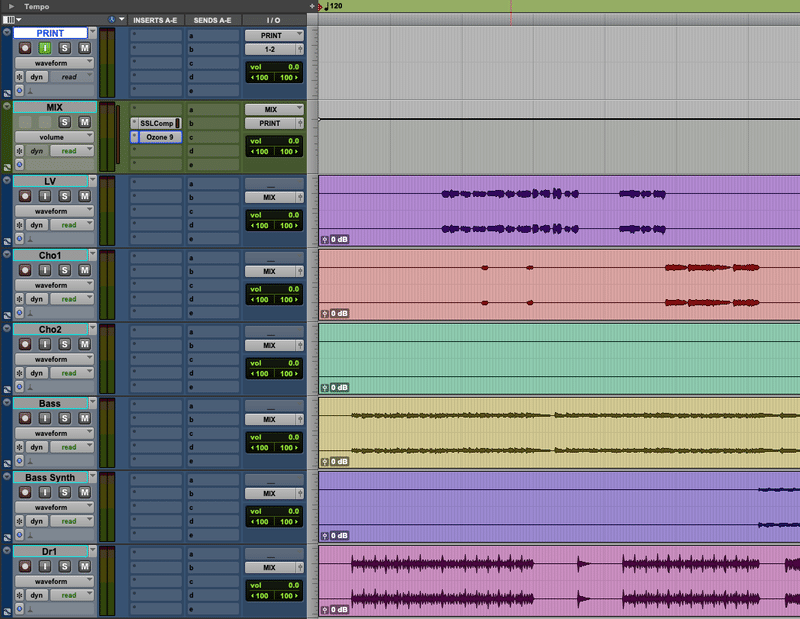The image size is (800, 619).
Task: Solo the PRINT track
Action: [x=64, y=48]
